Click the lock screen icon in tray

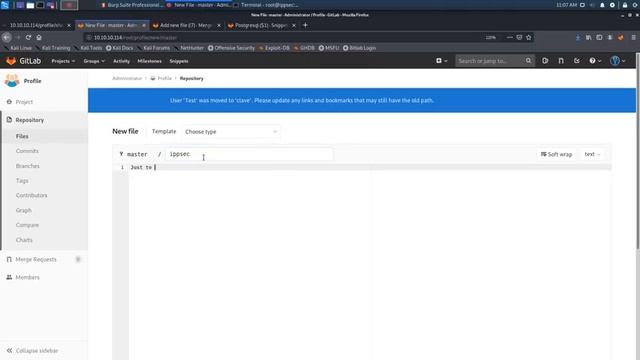click(x=625, y=5)
